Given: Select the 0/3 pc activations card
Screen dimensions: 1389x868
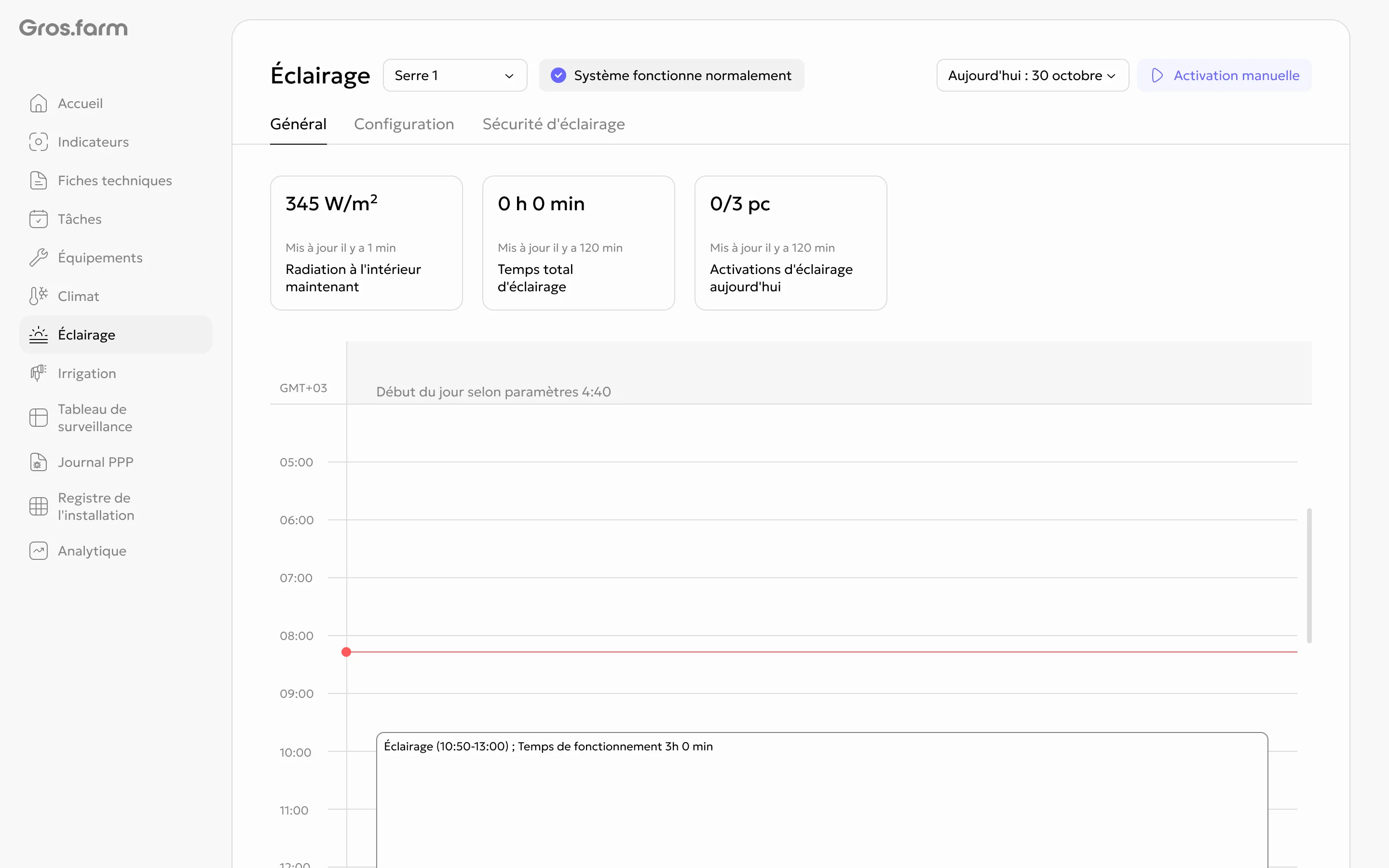Looking at the screenshot, I should tap(791, 243).
